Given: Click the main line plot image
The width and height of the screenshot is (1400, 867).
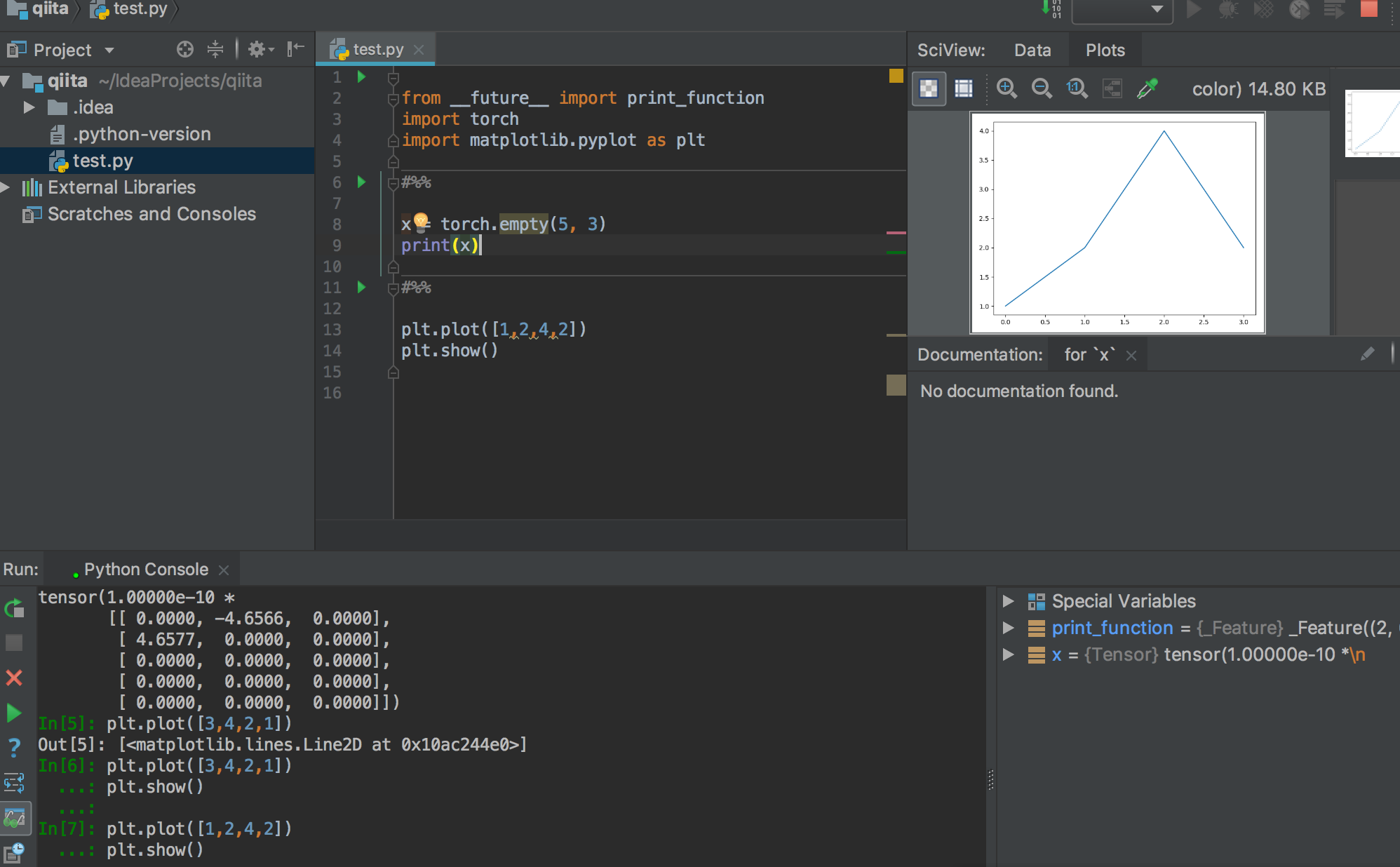Looking at the screenshot, I should pos(1117,222).
